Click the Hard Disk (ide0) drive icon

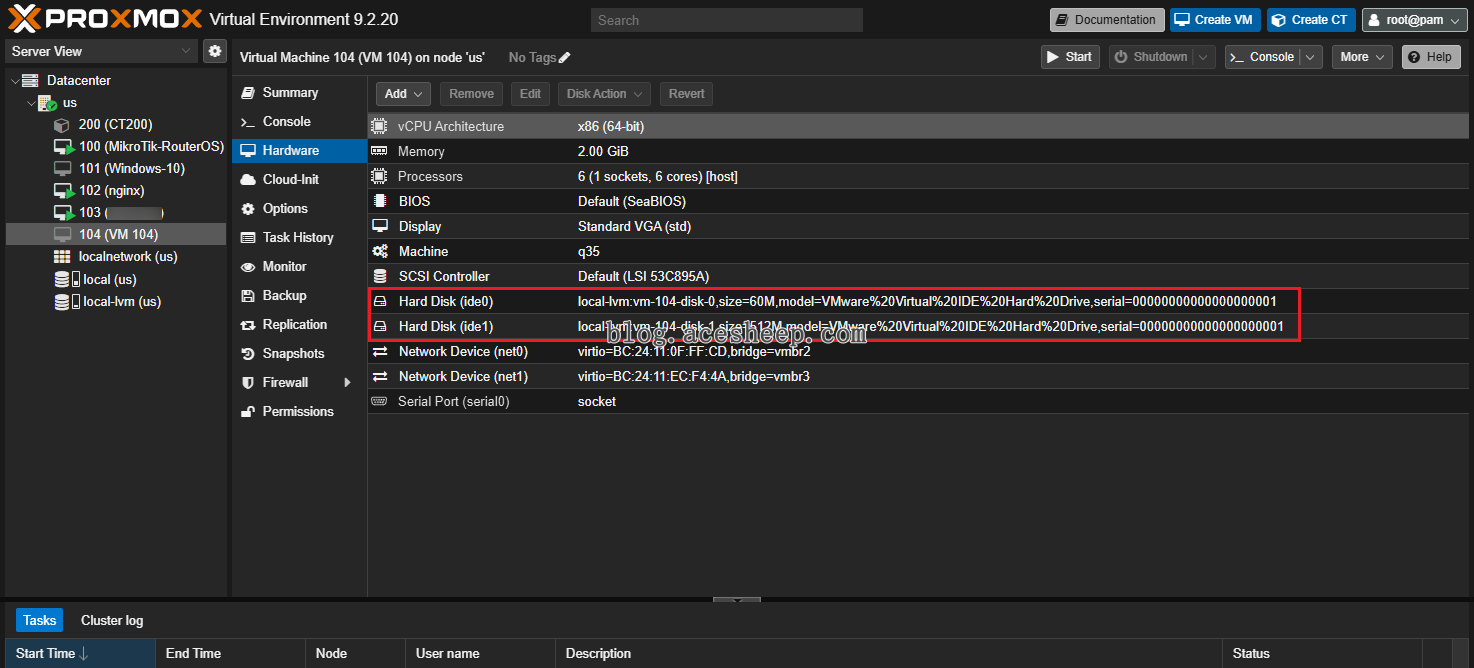(x=379, y=301)
